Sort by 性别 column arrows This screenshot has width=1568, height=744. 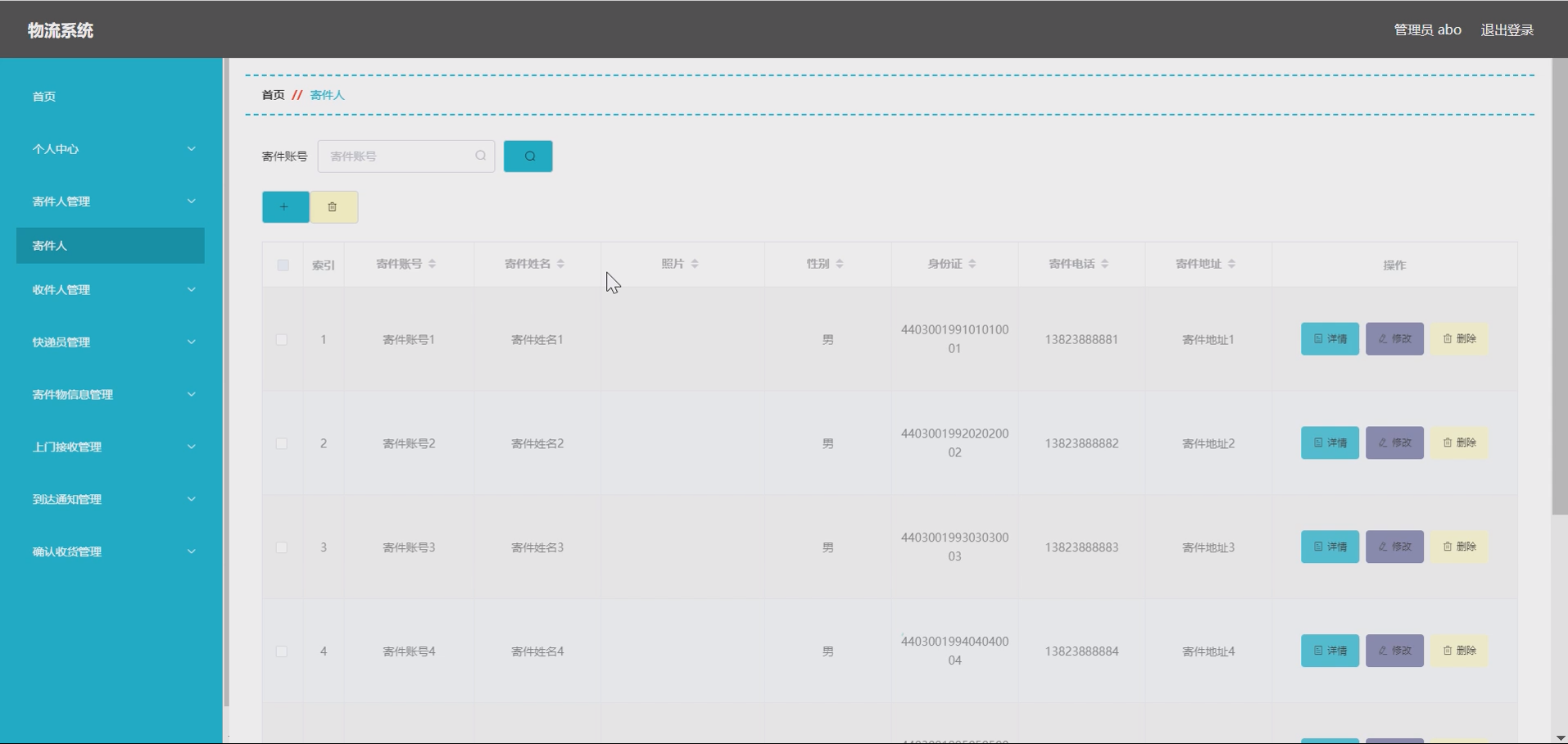point(840,264)
